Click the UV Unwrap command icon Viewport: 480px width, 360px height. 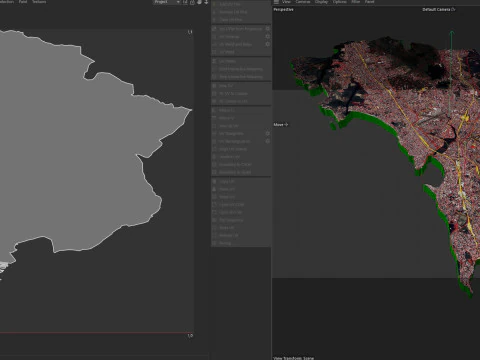tap(215, 37)
